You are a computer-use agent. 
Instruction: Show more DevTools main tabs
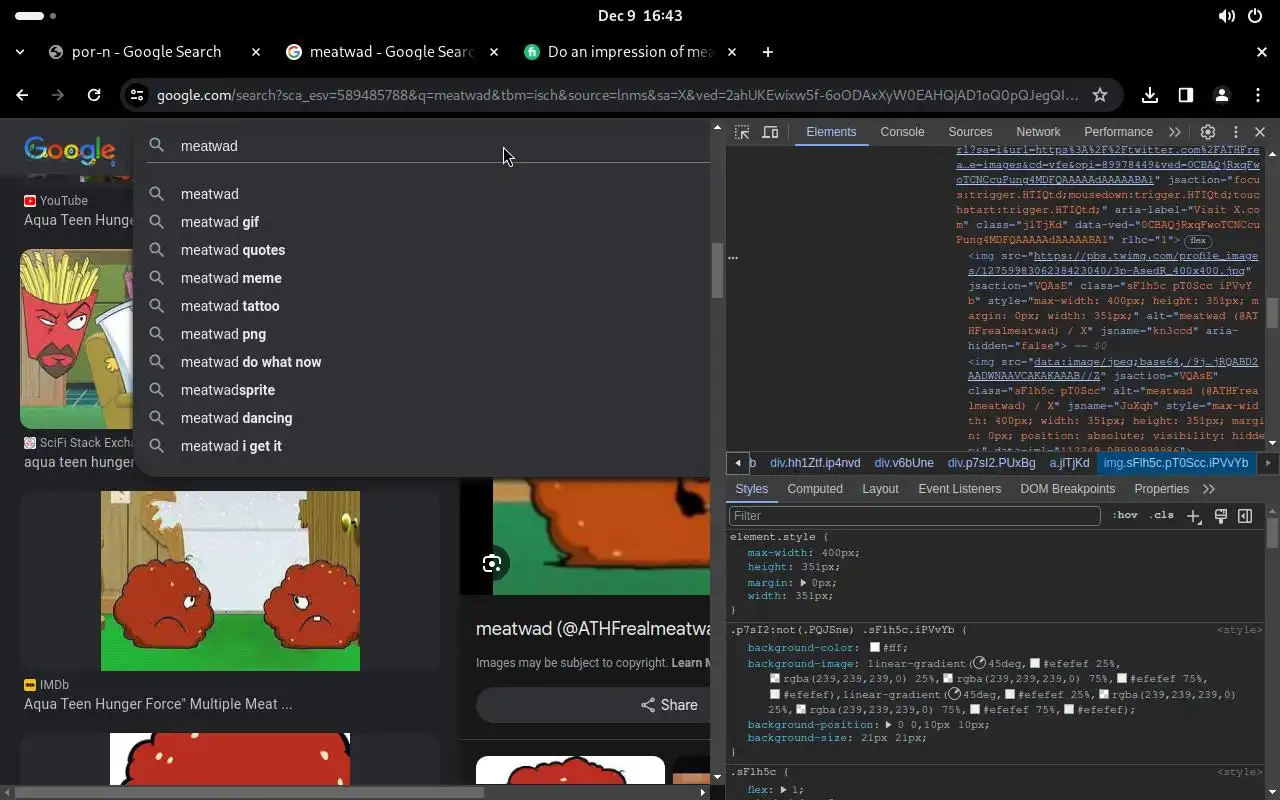pyautogui.click(x=1175, y=132)
